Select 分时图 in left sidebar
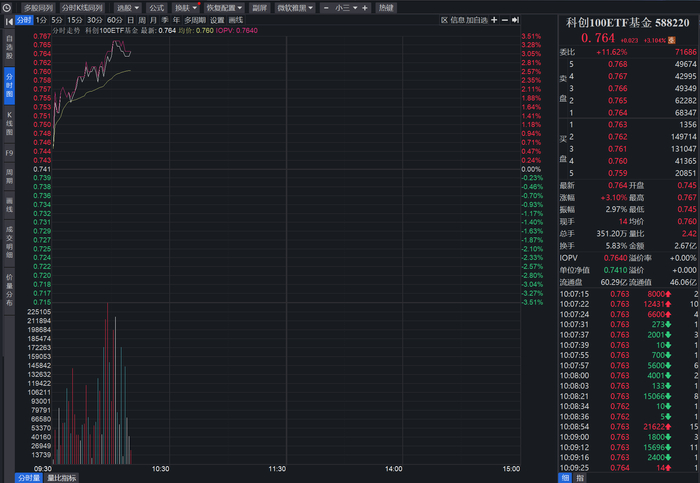 pos(9,86)
